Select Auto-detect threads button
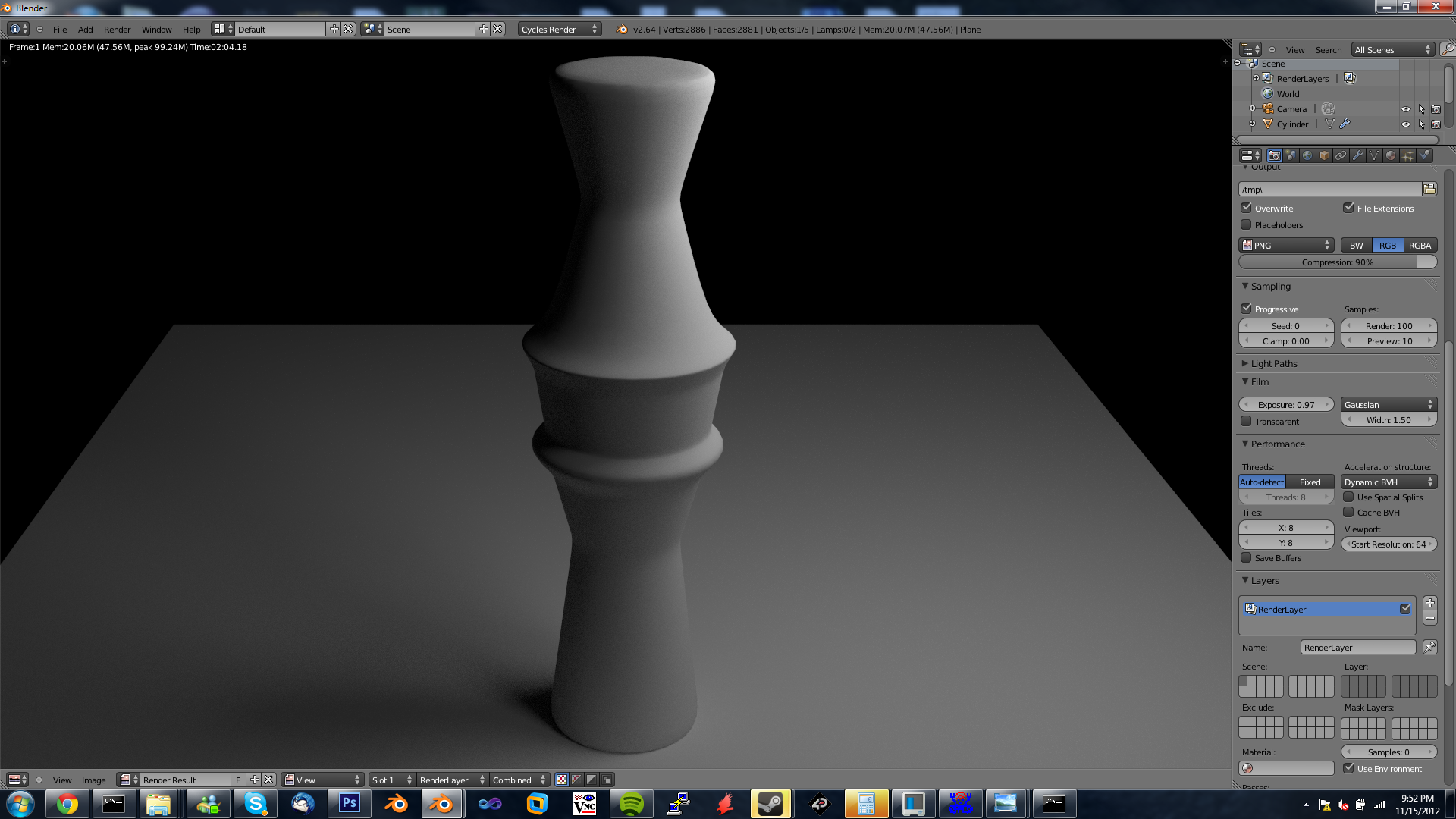 coord(1262,481)
